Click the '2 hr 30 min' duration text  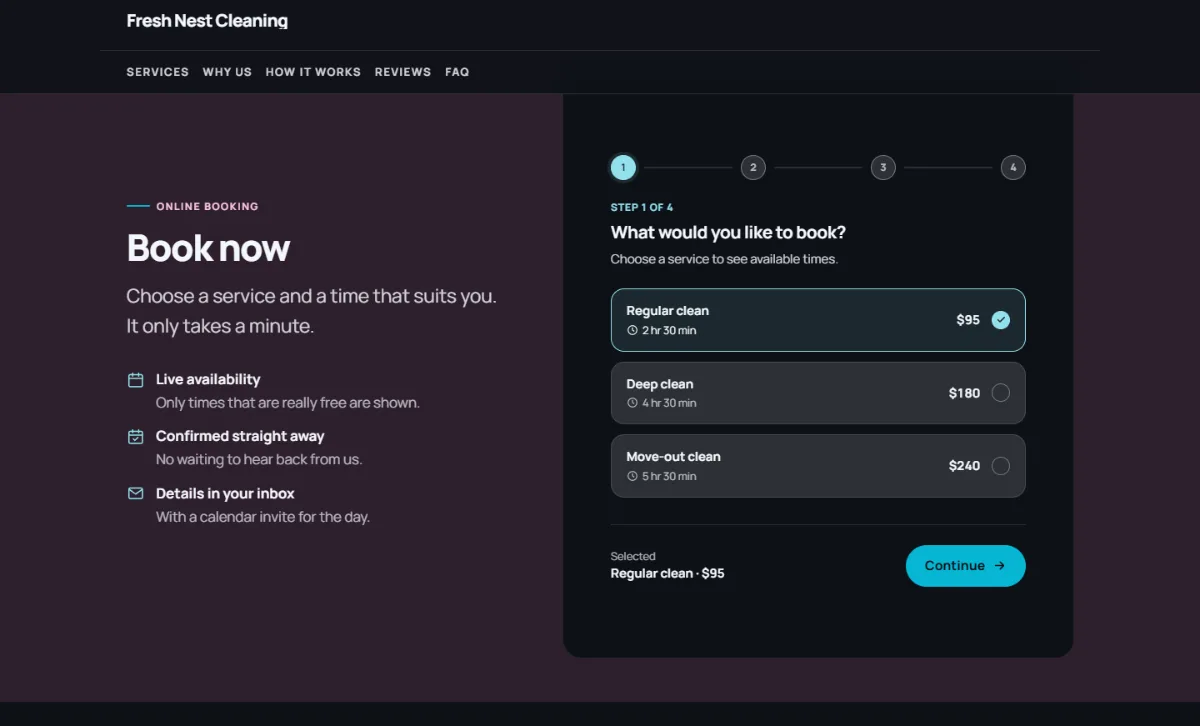(670, 330)
